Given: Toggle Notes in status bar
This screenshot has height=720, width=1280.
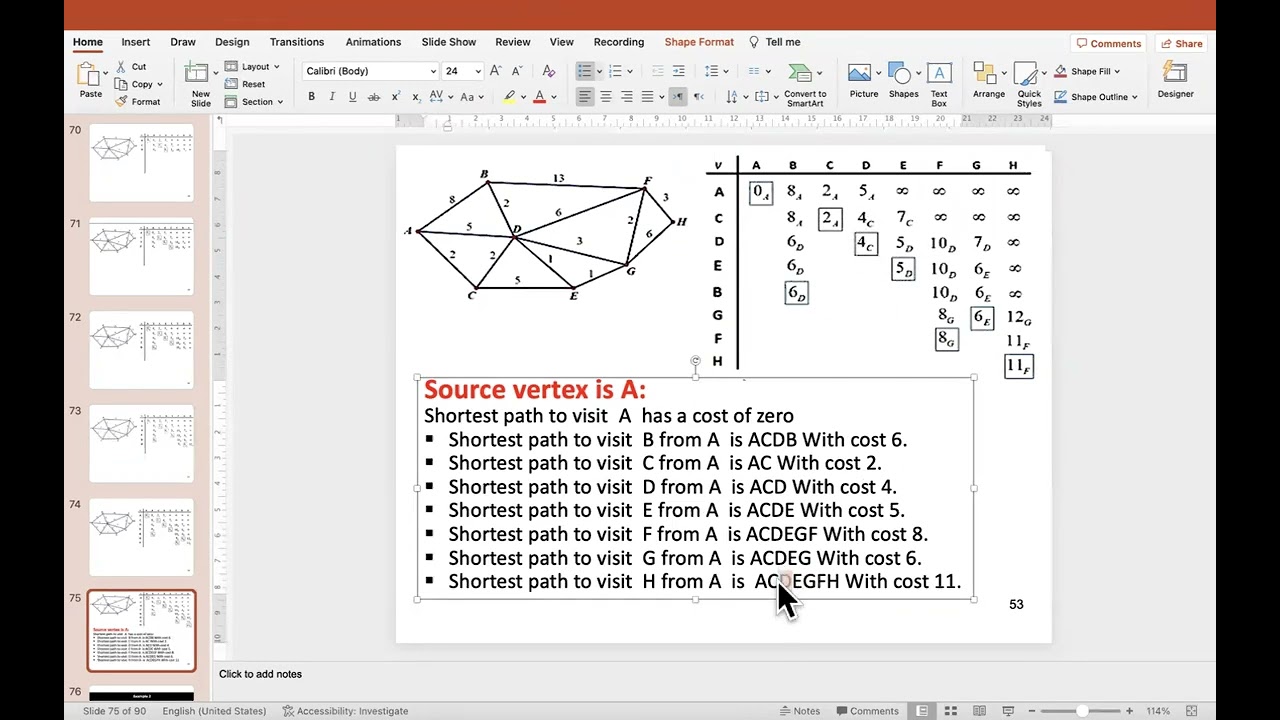Looking at the screenshot, I should (799, 711).
